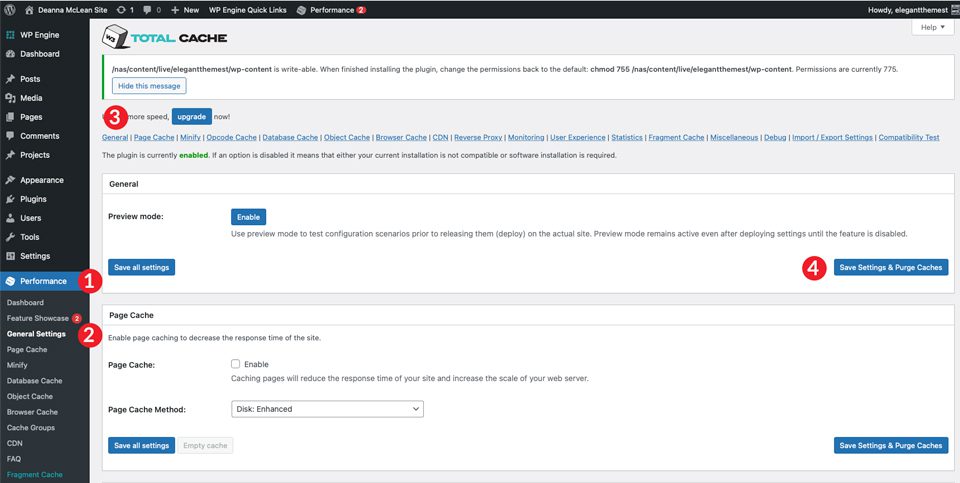Click the blue upgrade button
960x483 pixels.
coord(191,116)
